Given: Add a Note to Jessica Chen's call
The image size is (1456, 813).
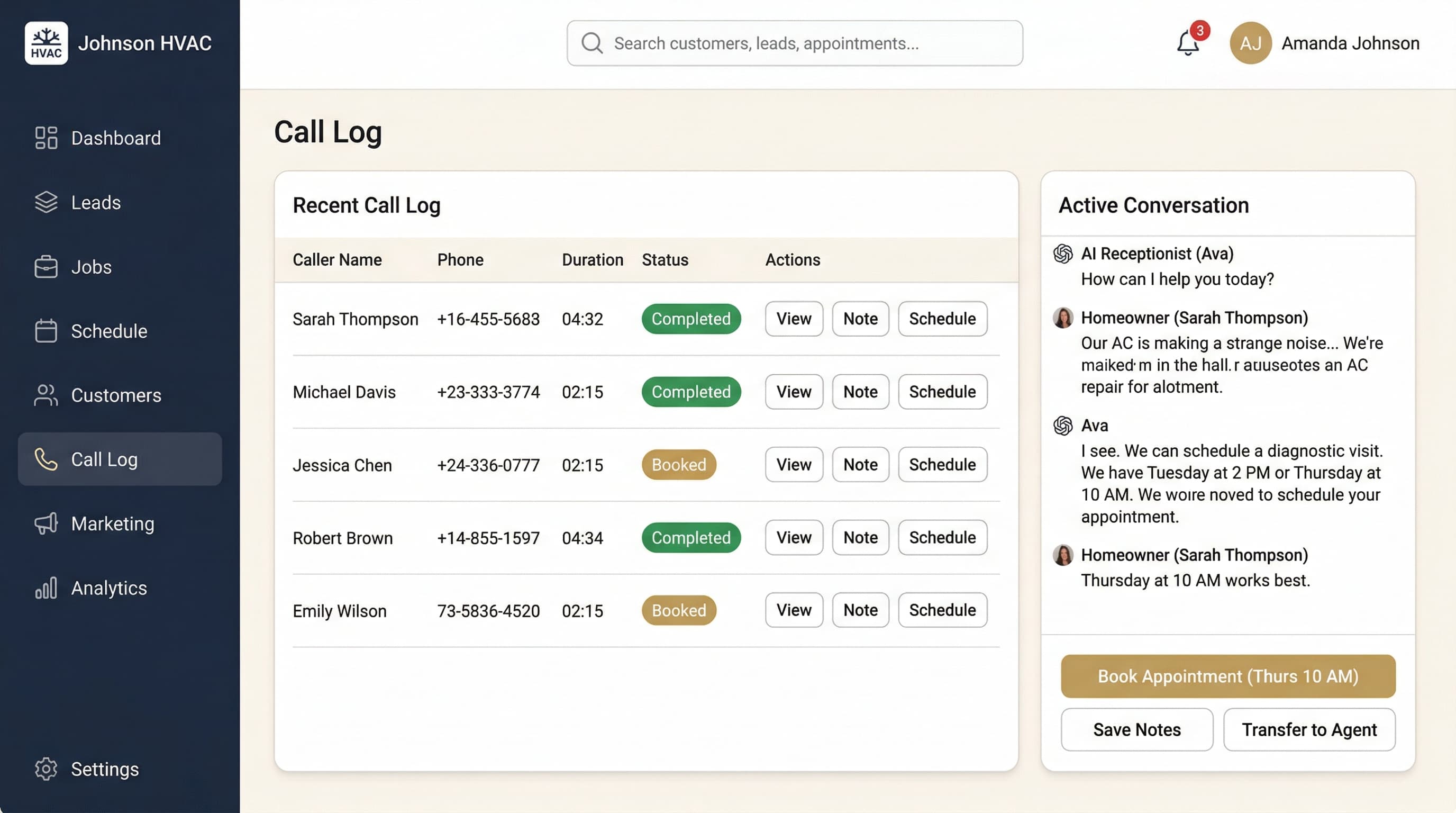Looking at the screenshot, I should [x=860, y=465].
